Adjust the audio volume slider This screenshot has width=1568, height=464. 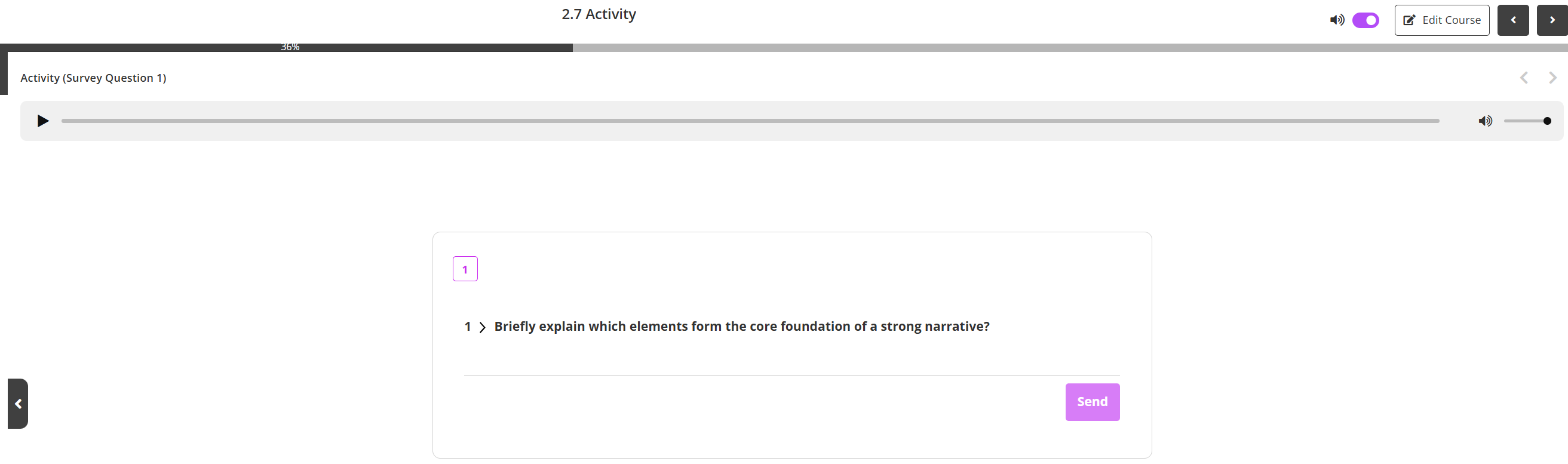[x=1527, y=121]
